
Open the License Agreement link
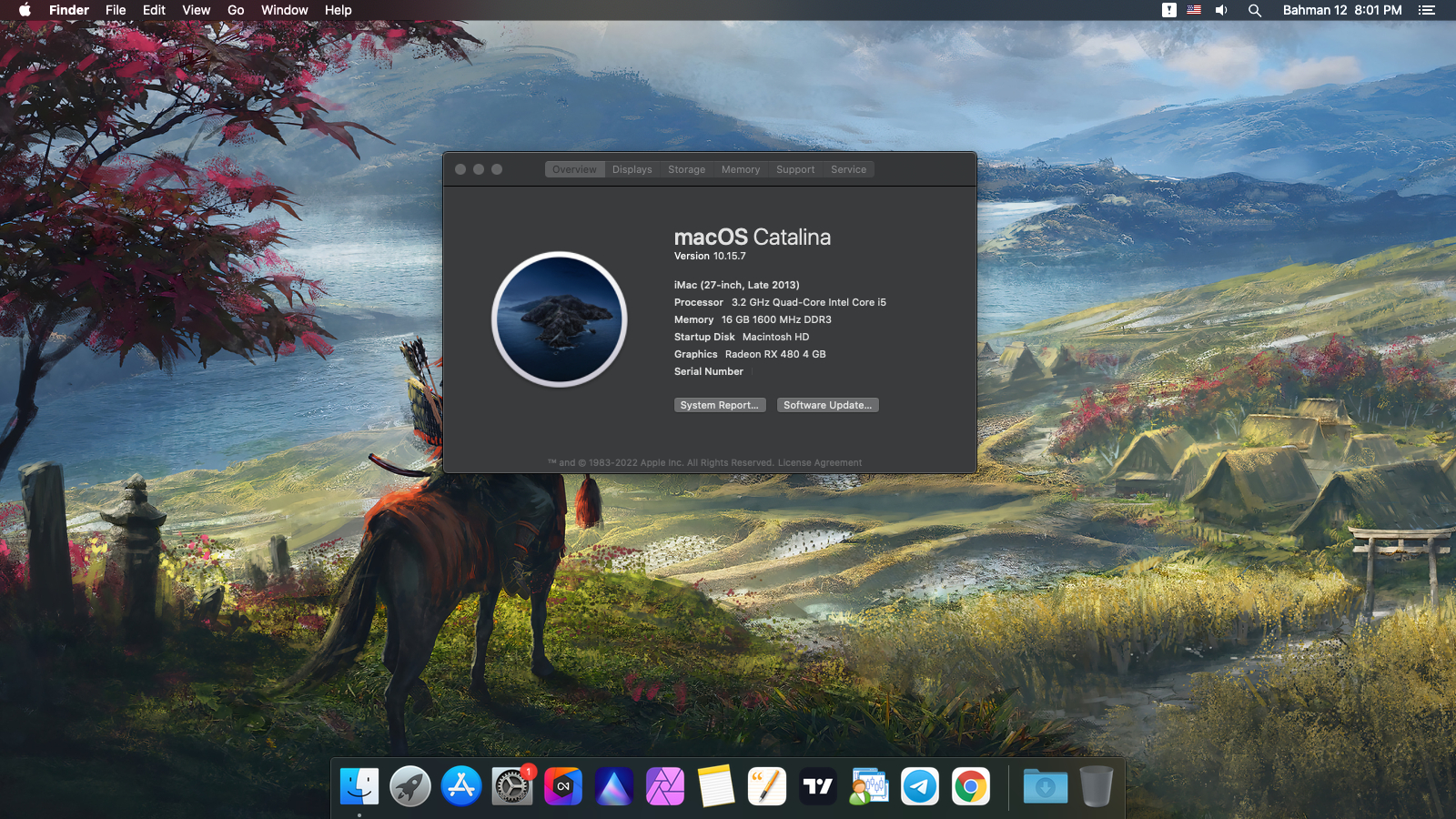(x=820, y=462)
